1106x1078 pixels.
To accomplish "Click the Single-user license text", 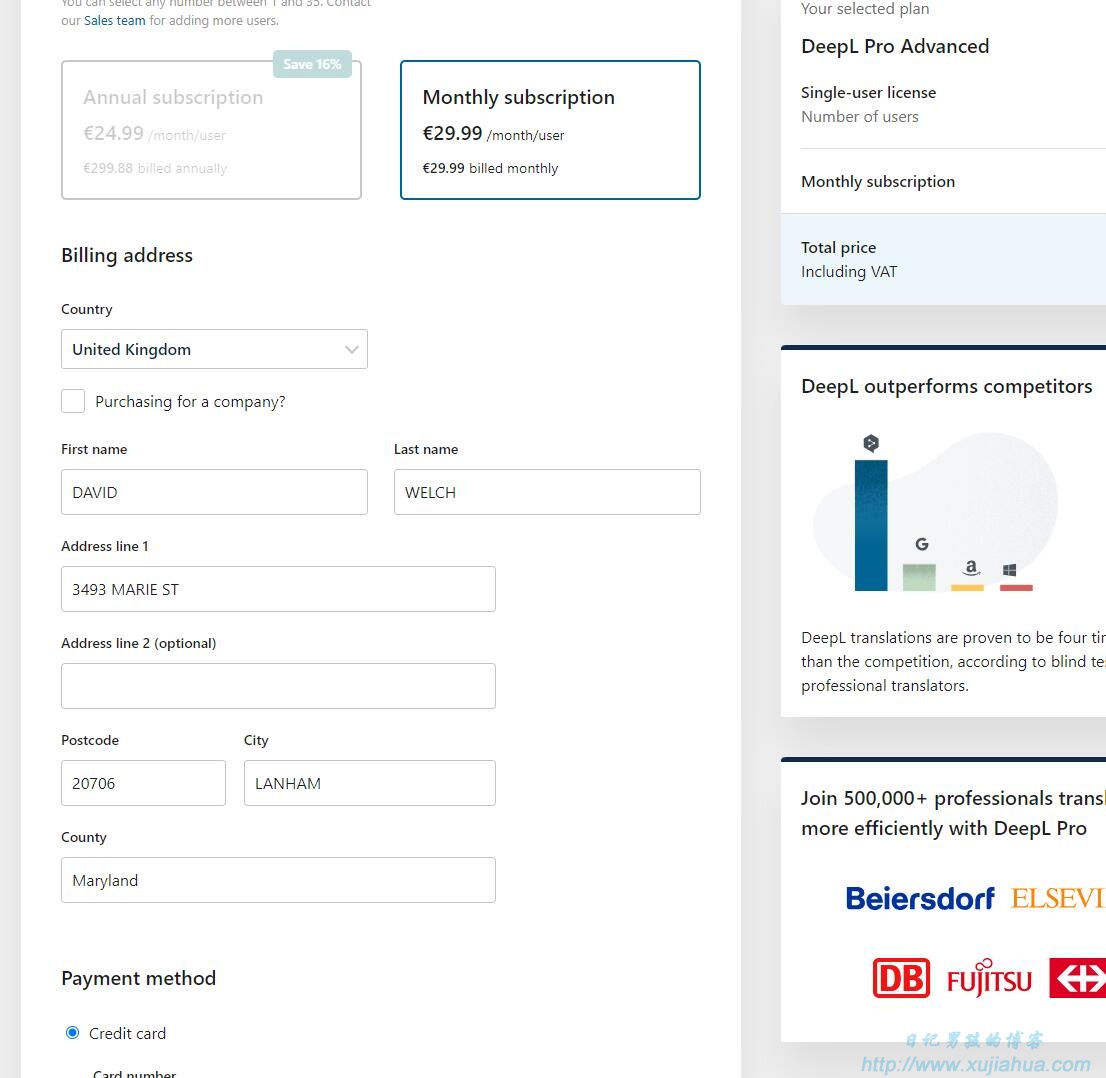I will pyautogui.click(x=868, y=92).
